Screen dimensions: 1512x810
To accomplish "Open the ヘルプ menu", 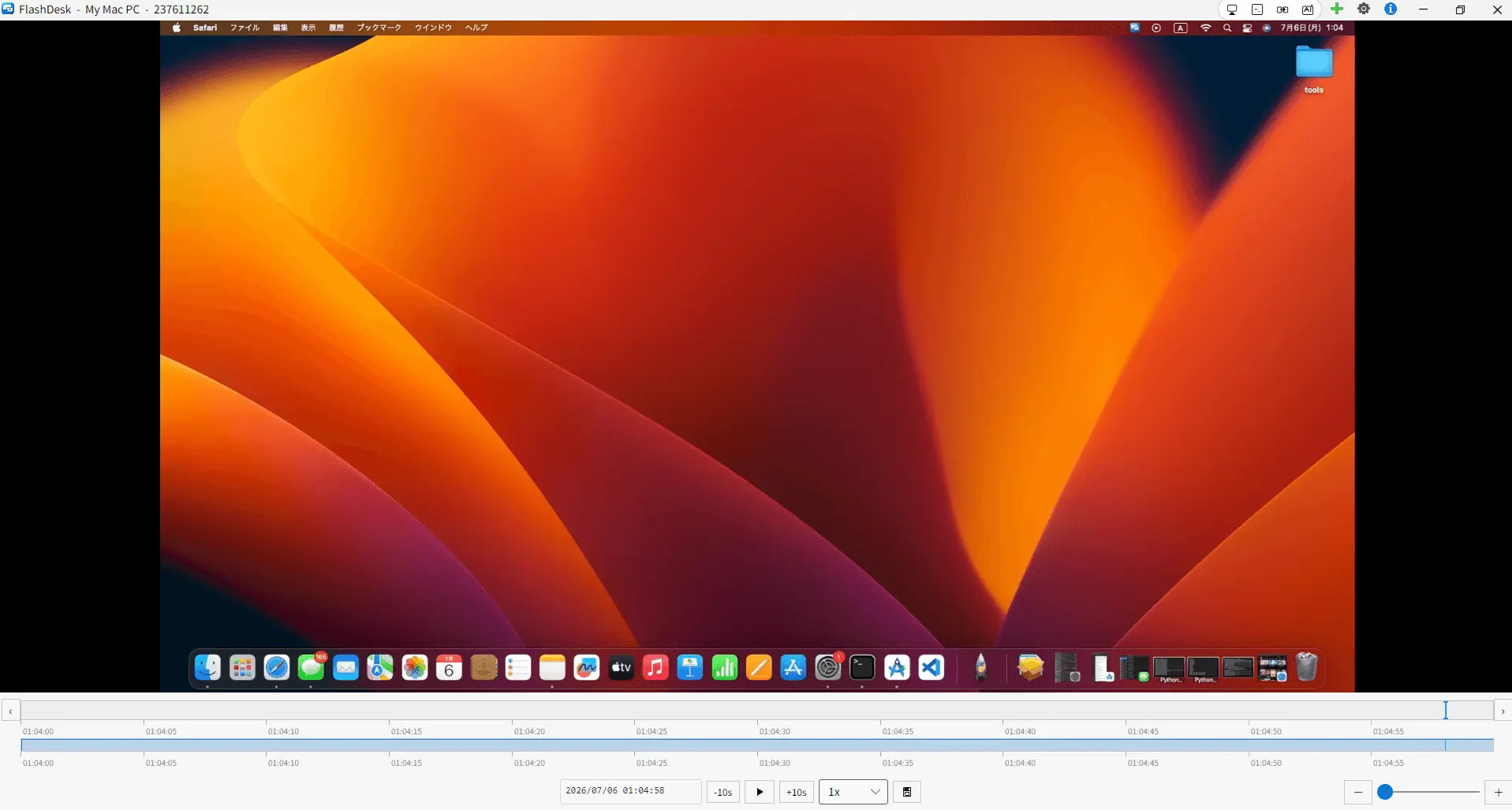I will coord(476,28).
